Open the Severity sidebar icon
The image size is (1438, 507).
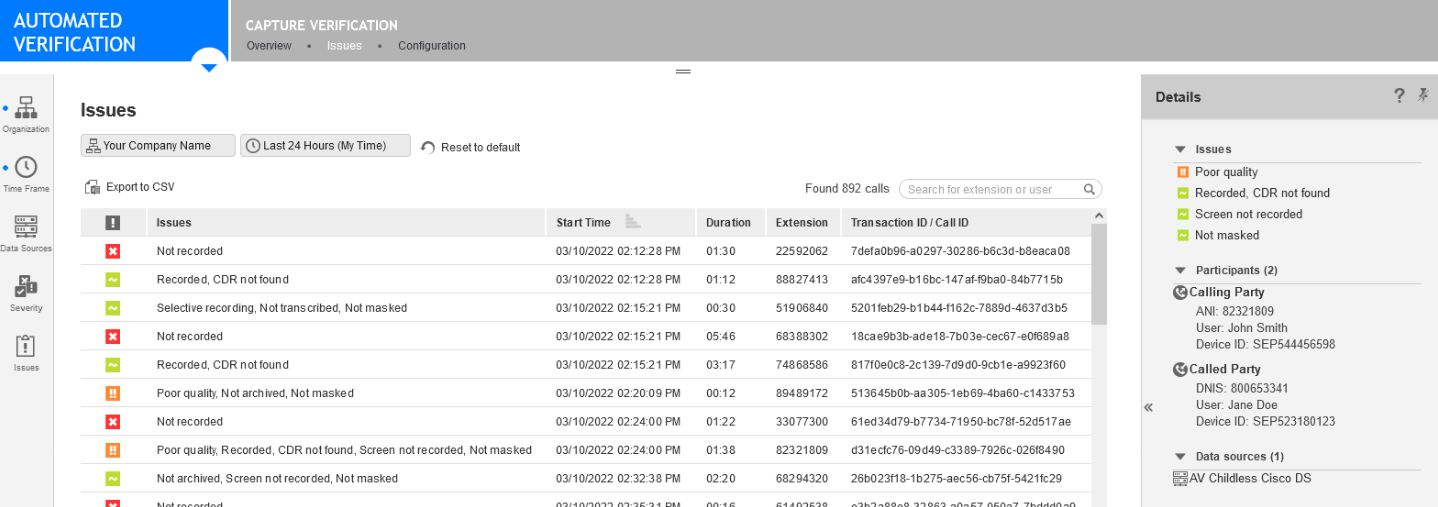pos(26,288)
